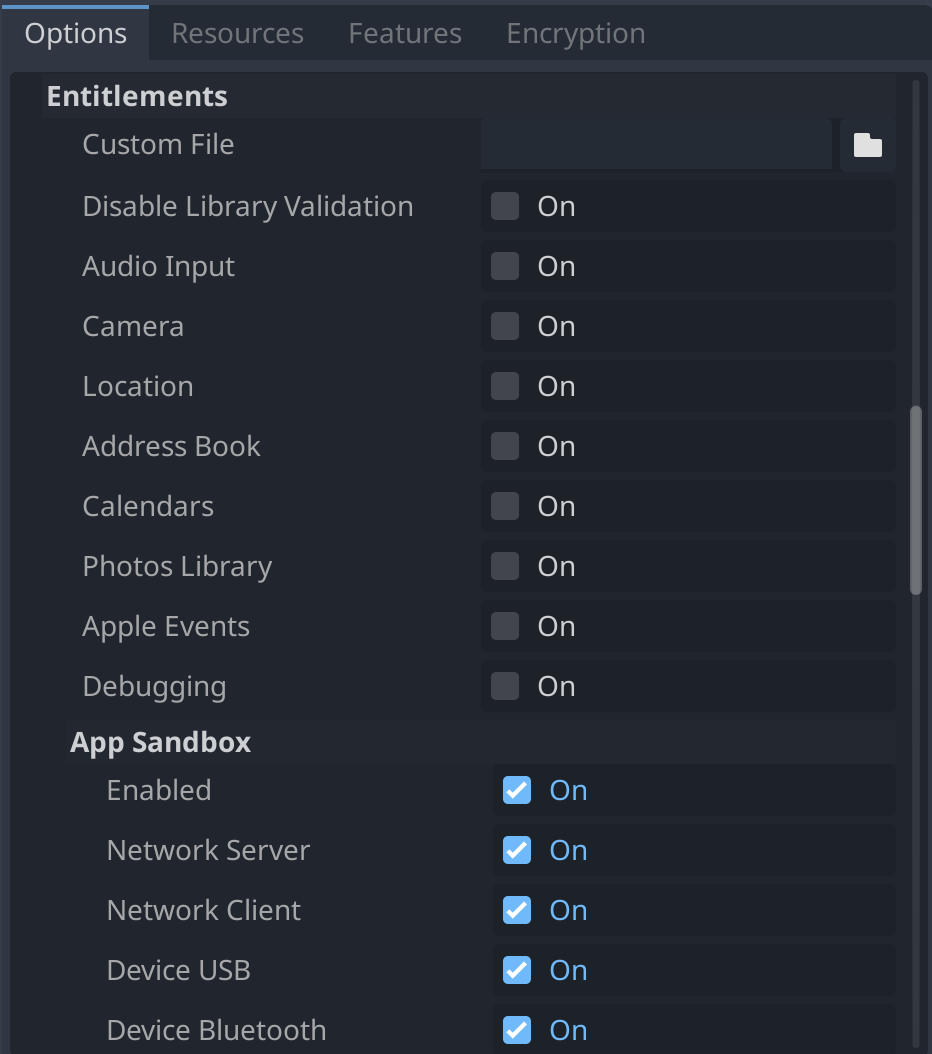The height and width of the screenshot is (1054, 932).
Task: Disable the Device USB option
Action: (517, 970)
